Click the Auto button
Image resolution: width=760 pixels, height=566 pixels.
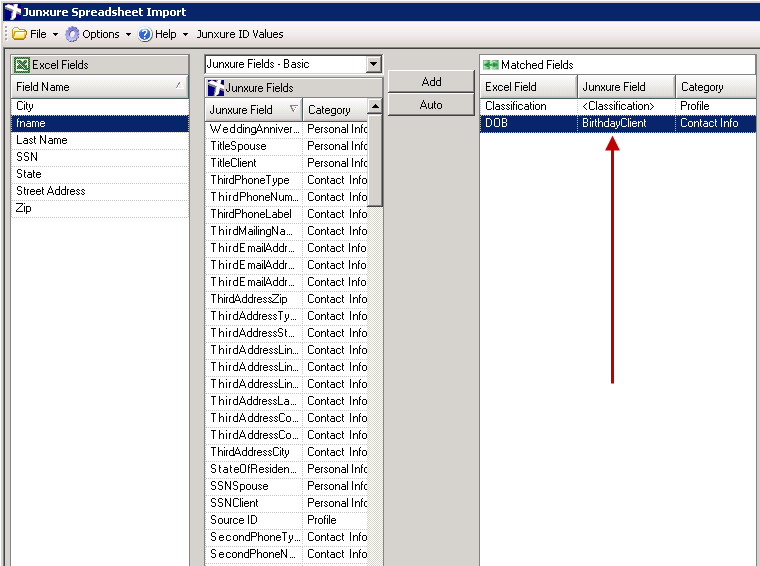click(x=431, y=105)
